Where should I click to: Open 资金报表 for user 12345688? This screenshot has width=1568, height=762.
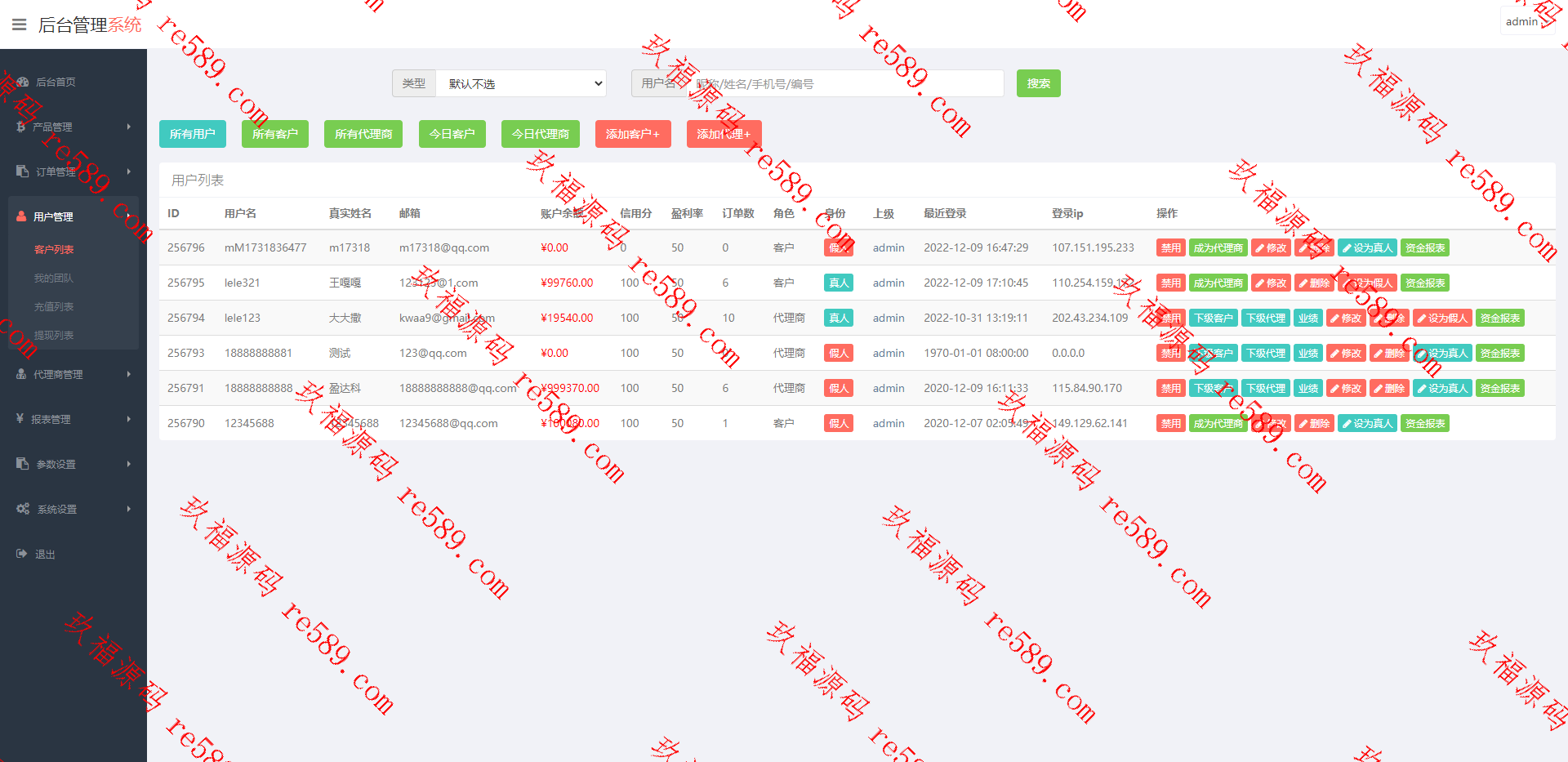pos(1425,424)
